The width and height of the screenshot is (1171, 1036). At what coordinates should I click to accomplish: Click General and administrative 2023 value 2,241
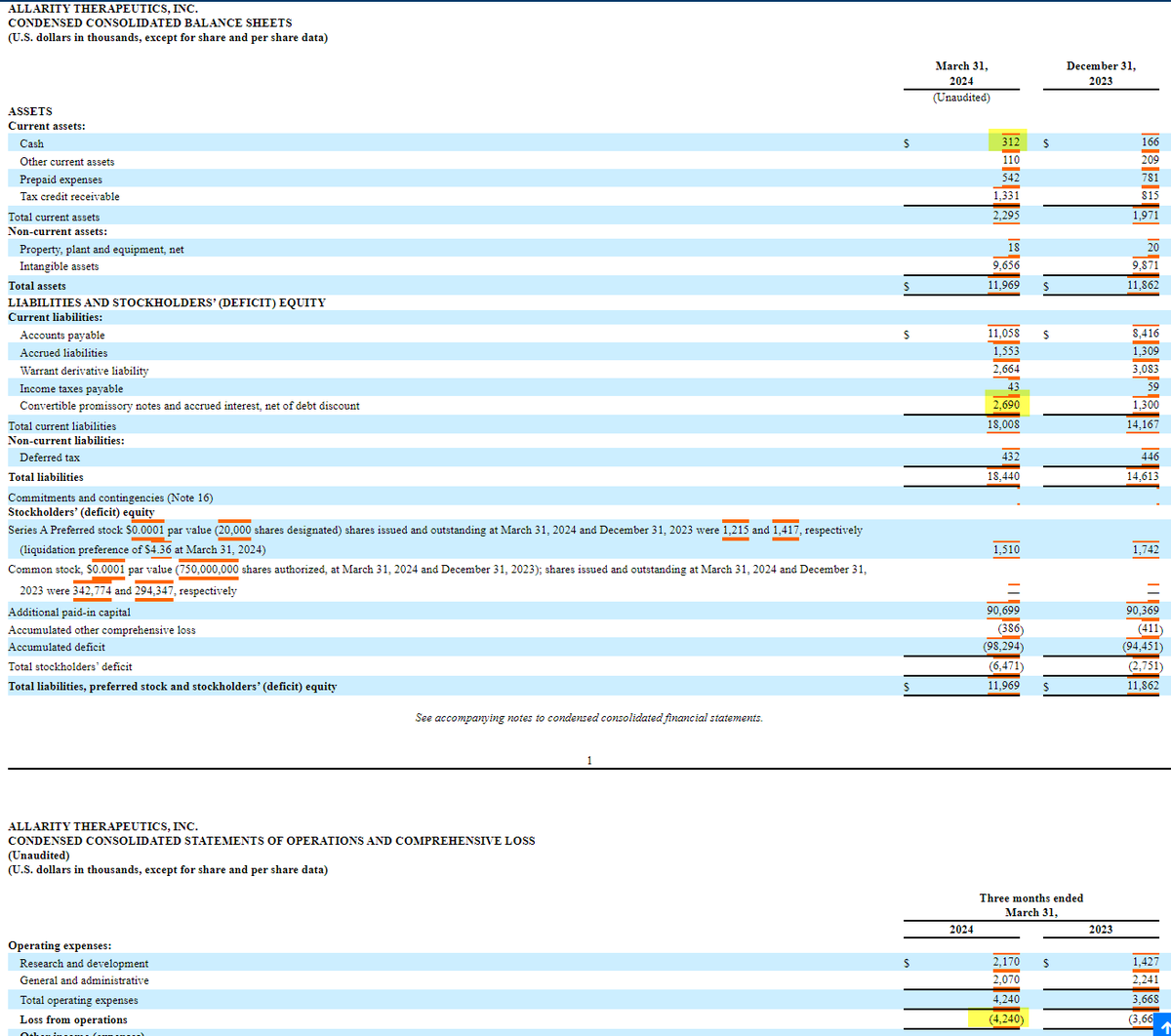click(1145, 980)
